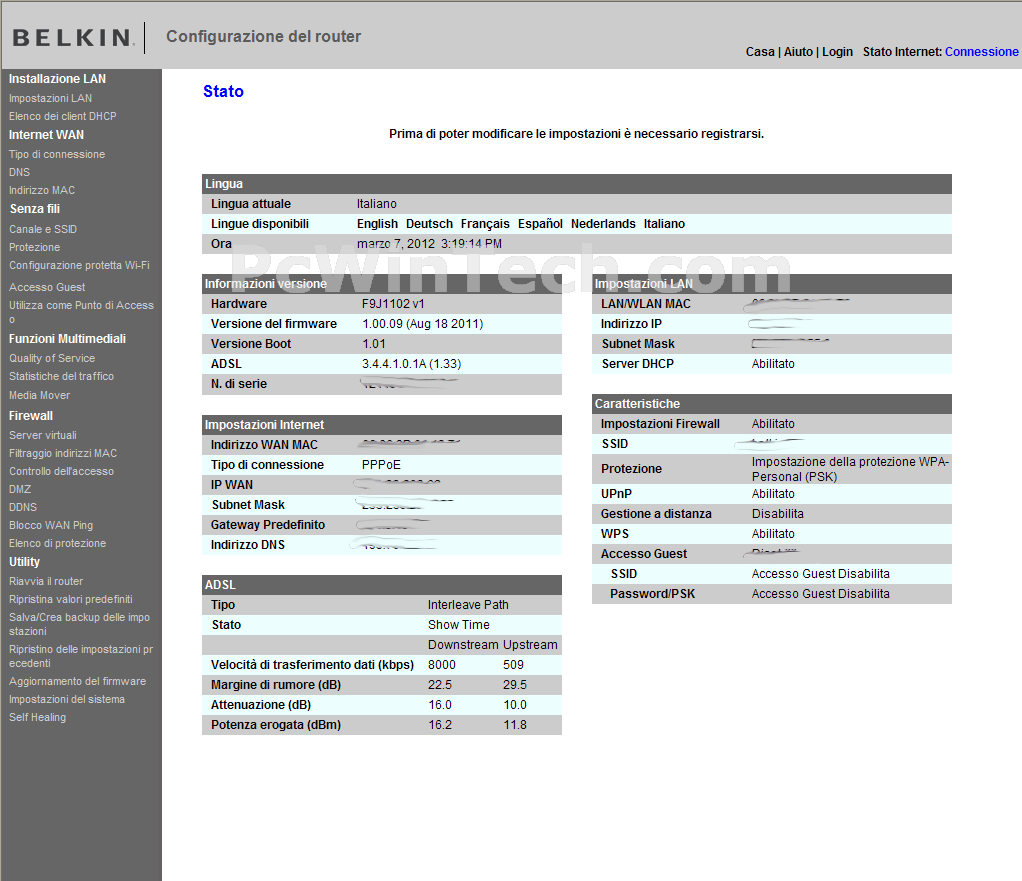Image resolution: width=1022 pixels, height=881 pixels.
Task: Click PPPoE connection type value
Action: pos(381,465)
